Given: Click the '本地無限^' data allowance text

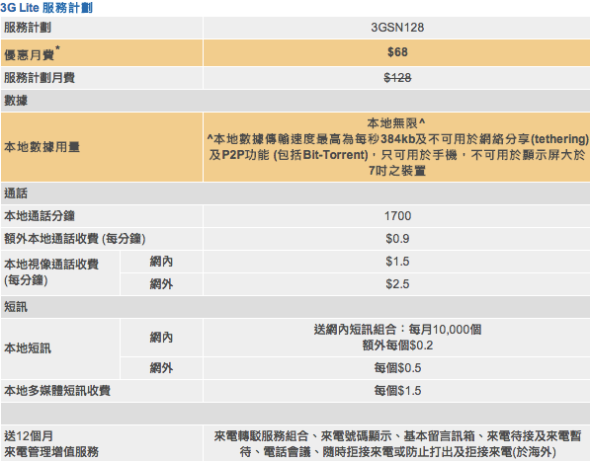Looking at the screenshot, I should tap(396, 123).
